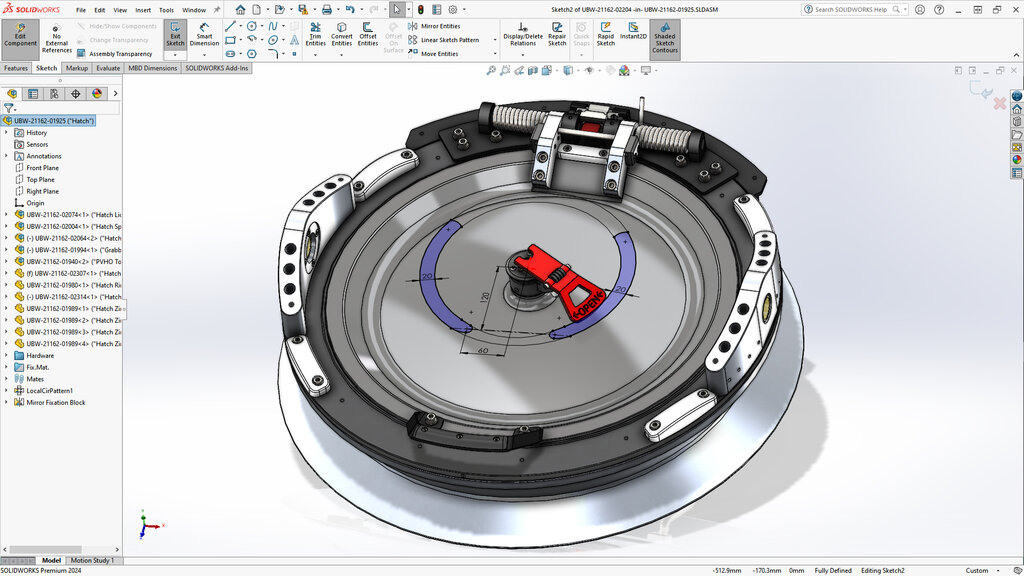
Task: Expand the Hardware folder
Action: click(7, 355)
